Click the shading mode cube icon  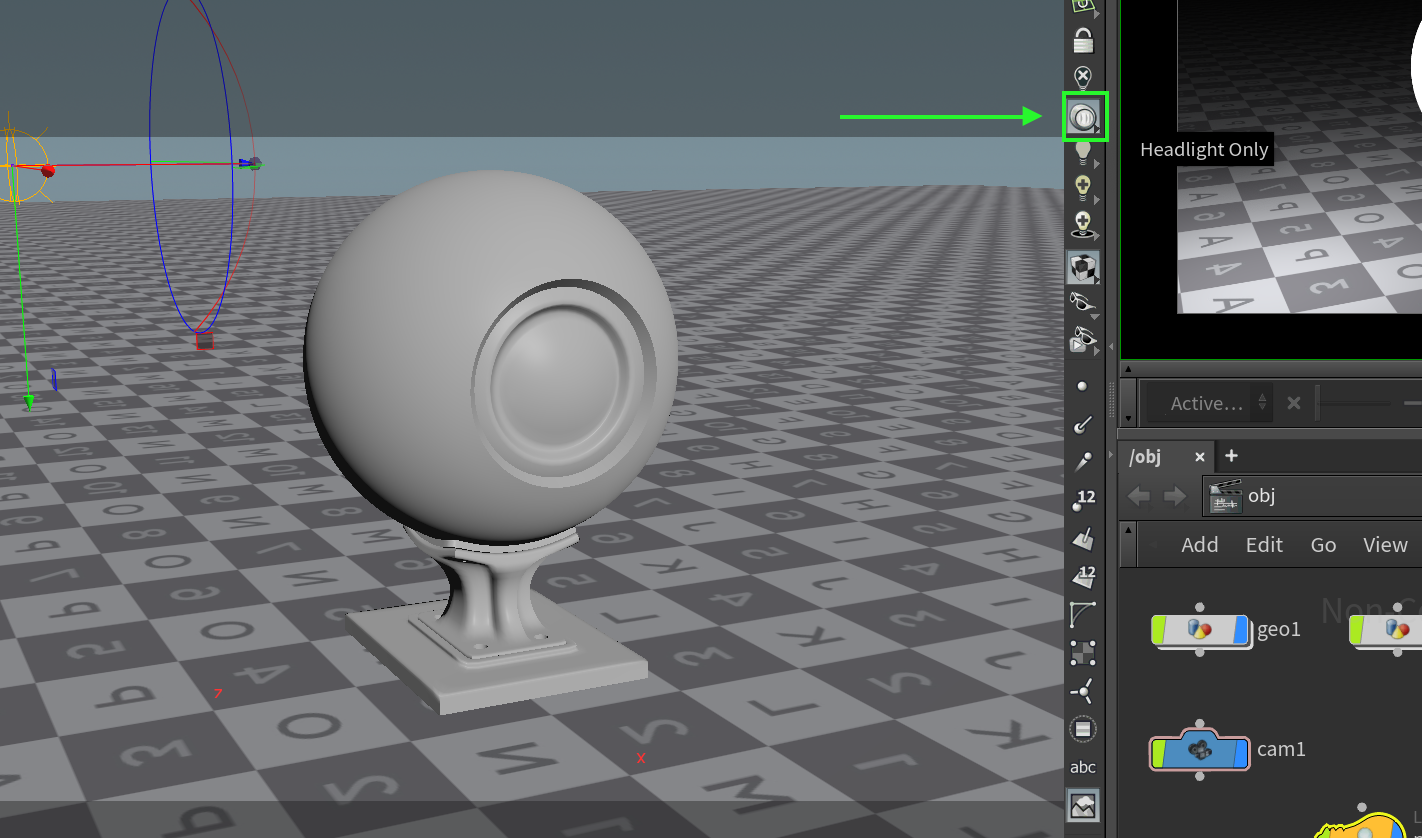point(1083,267)
